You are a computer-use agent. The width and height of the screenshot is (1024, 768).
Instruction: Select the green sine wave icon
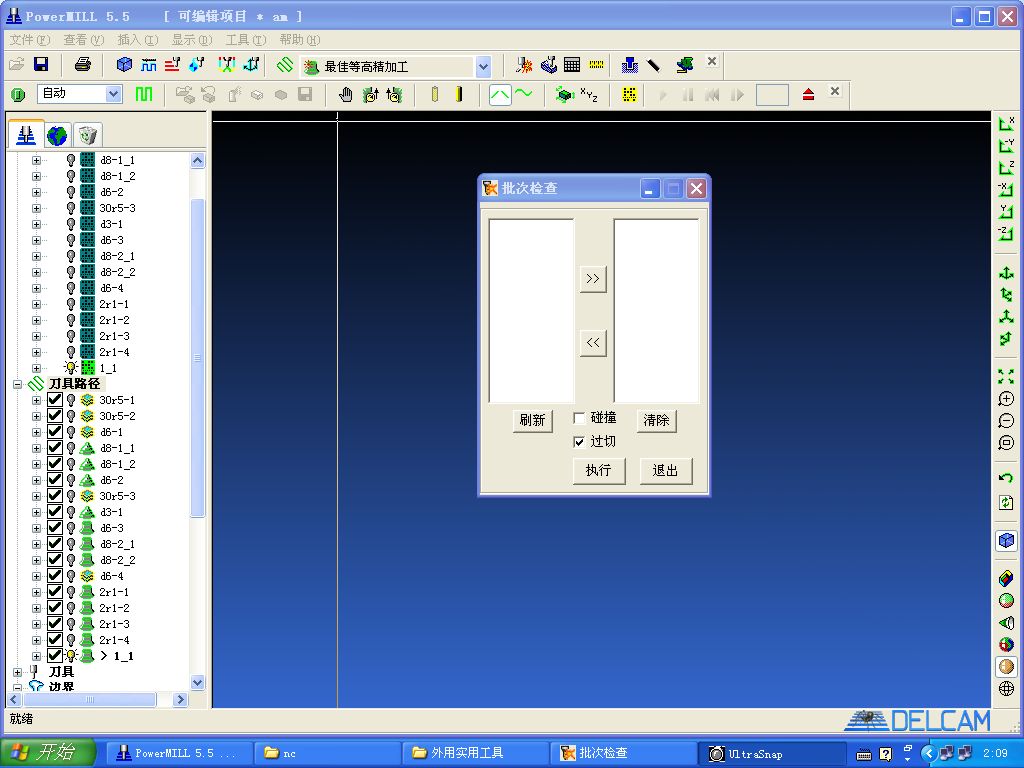tap(524, 94)
